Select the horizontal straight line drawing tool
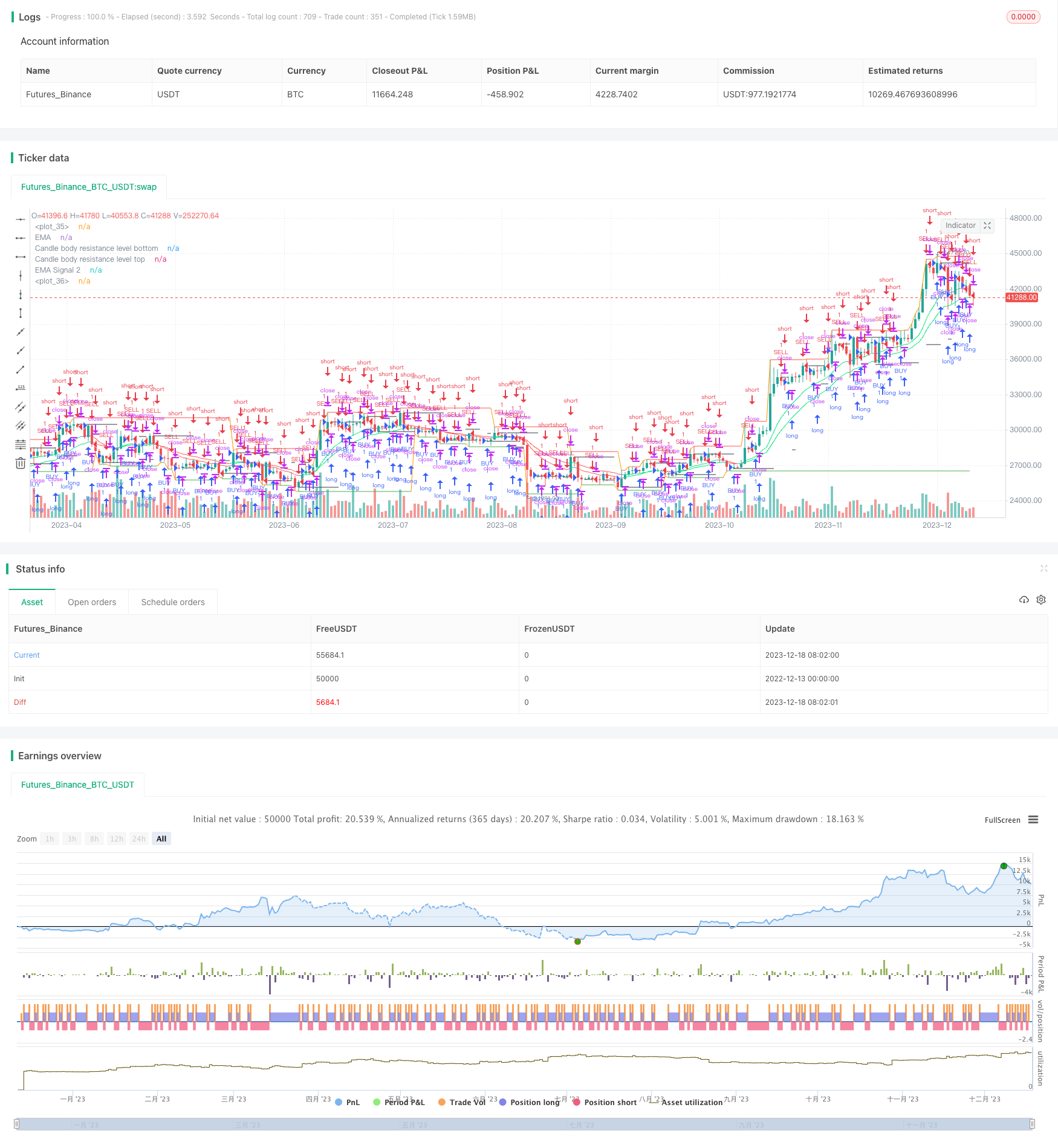 [x=21, y=219]
